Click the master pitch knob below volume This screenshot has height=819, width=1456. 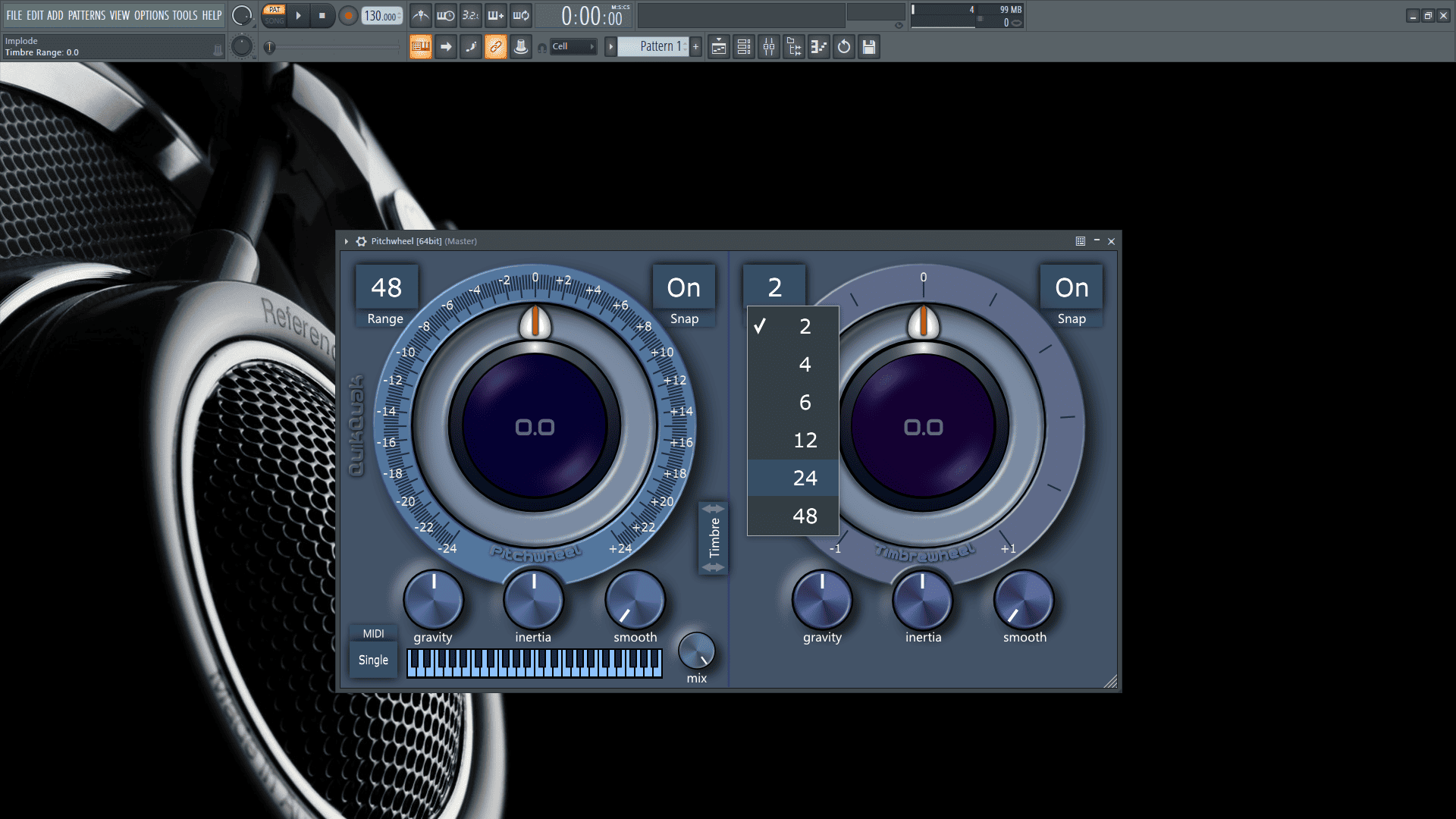click(x=242, y=46)
